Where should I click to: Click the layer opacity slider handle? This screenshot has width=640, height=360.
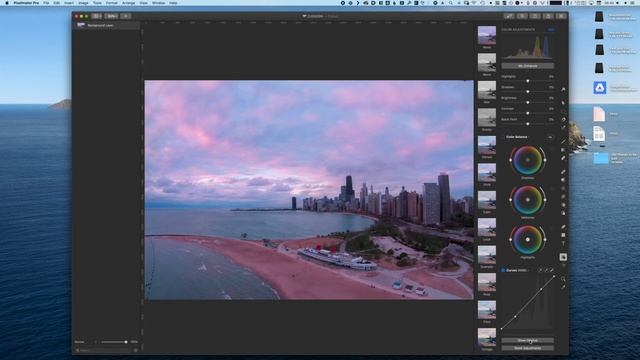126,342
